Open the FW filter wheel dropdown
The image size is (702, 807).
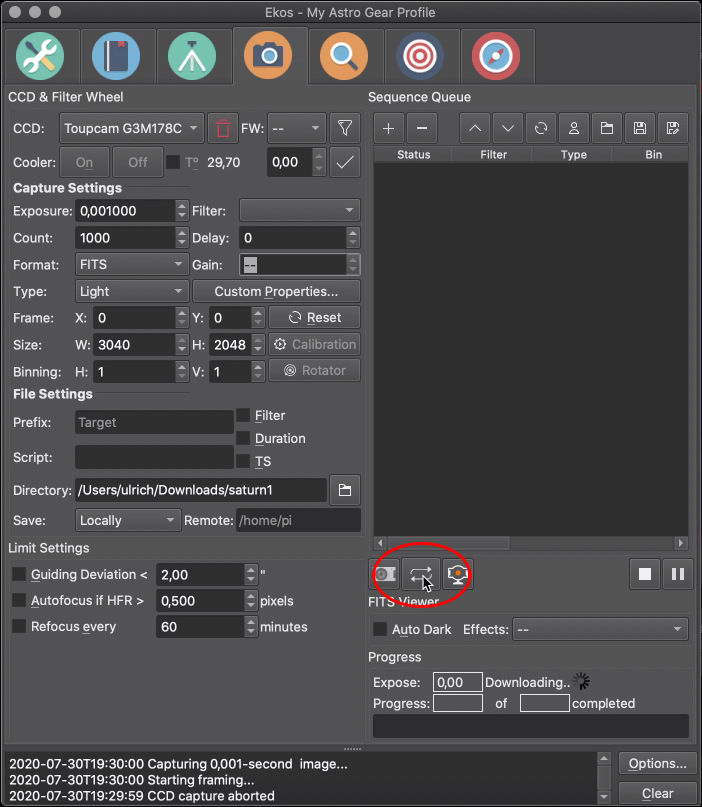tap(297, 128)
